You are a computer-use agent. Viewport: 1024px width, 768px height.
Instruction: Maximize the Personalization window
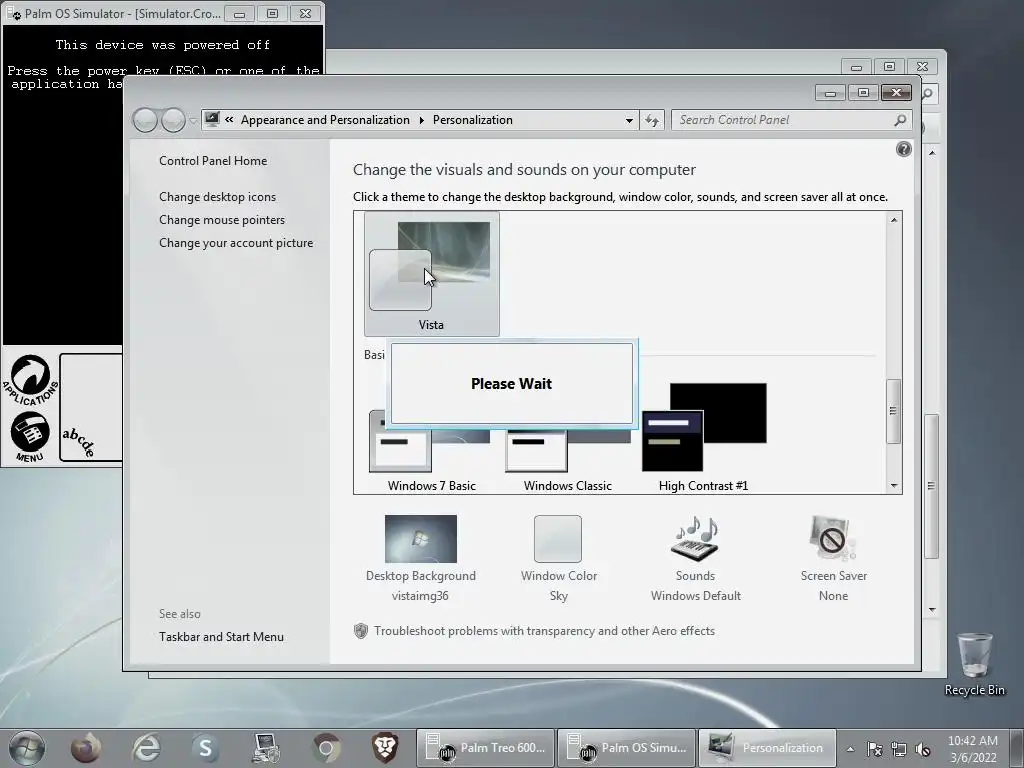863,93
